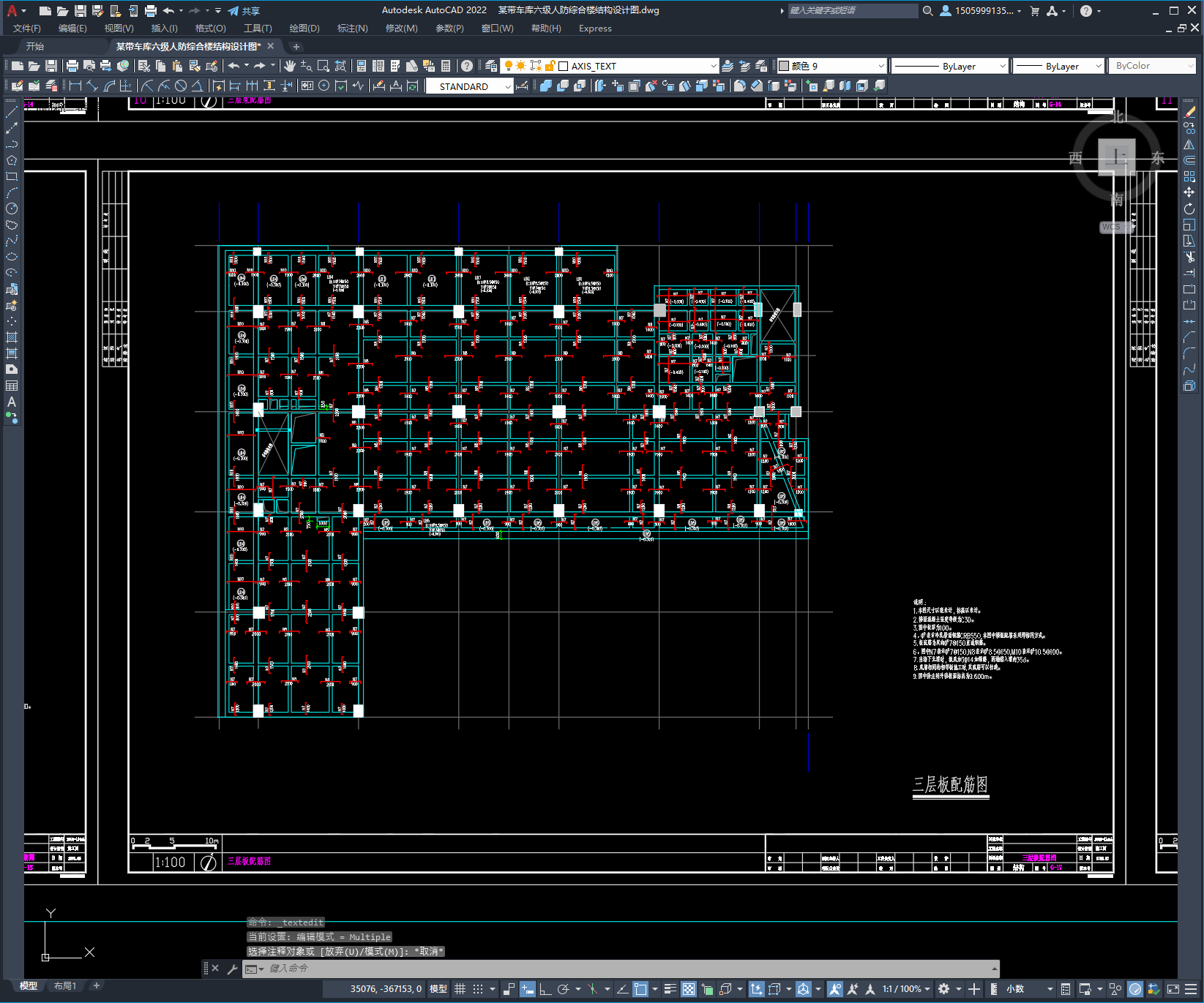Select the Mirror modify tool
This screenshot has width=1204, height=1003.
tap(1189, 144)
